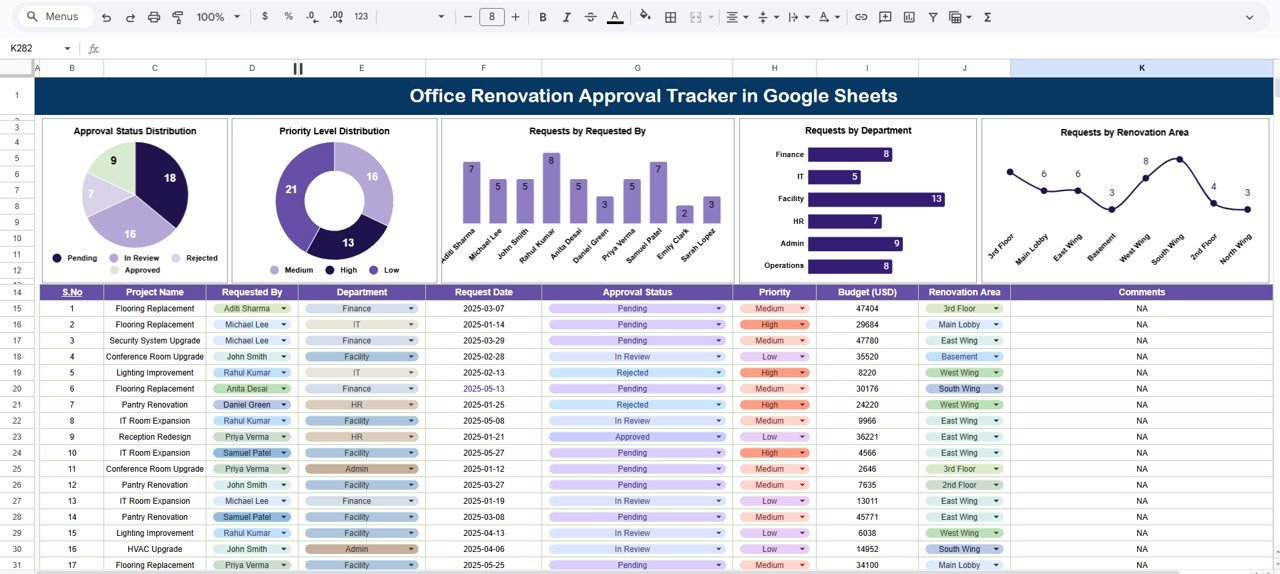Click the Insert link icon
The height and width of the screenshot is (574, 1280).
coord(859,17)
